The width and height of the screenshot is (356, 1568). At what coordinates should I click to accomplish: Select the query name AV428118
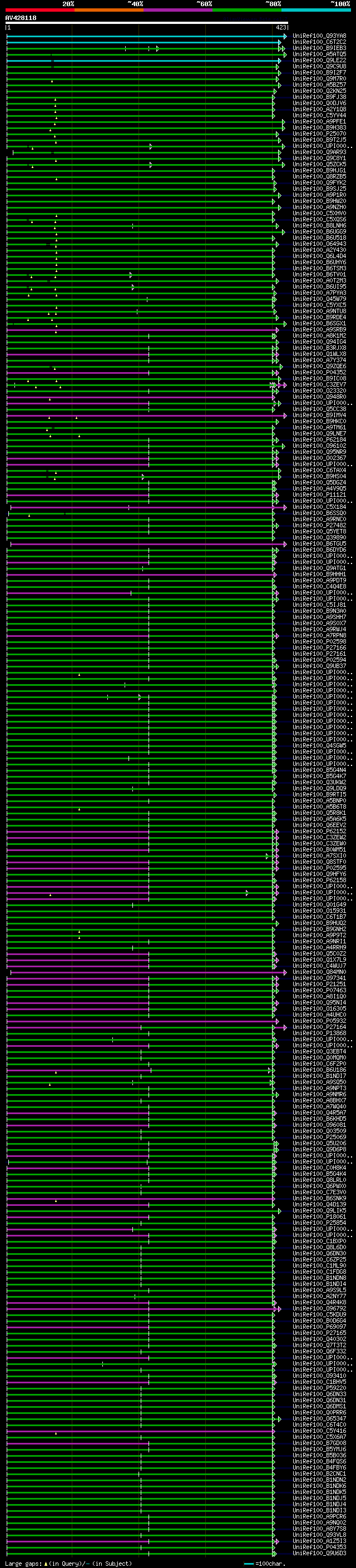click(21, 18)
